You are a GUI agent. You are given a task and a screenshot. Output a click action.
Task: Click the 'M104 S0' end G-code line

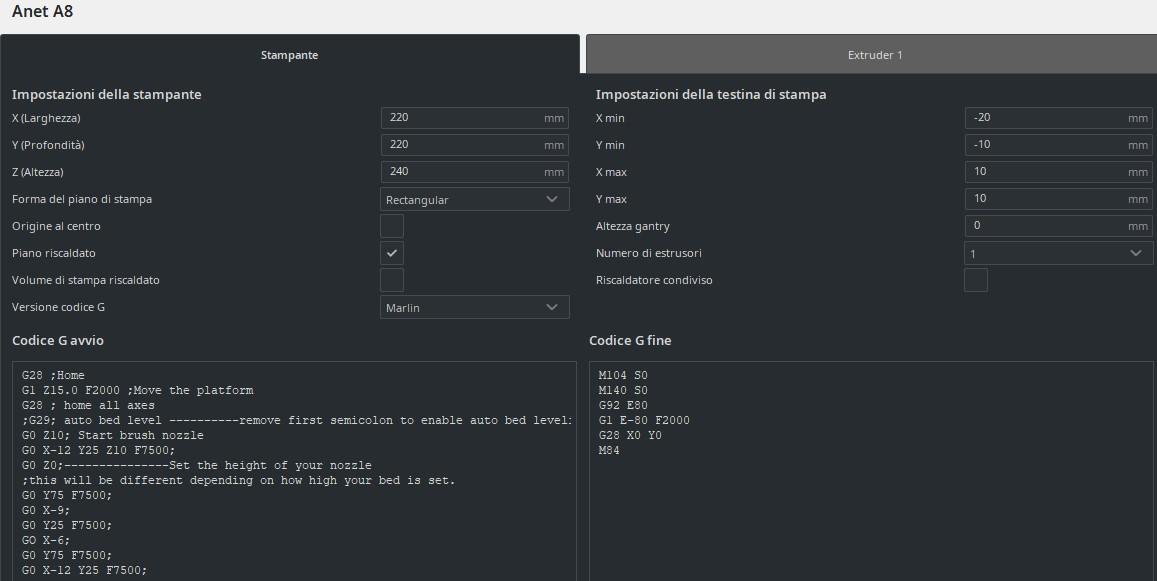[623, 375]
